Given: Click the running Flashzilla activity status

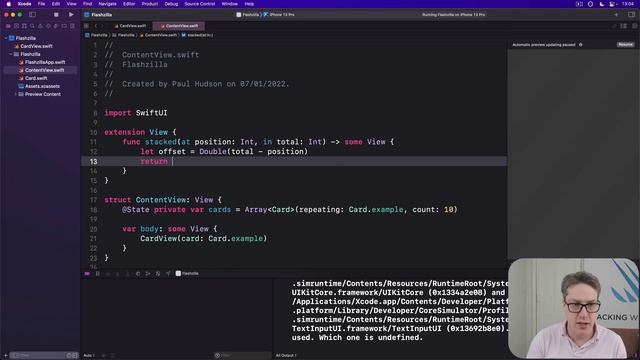Looking at the screenshot, I should (453, 15).
